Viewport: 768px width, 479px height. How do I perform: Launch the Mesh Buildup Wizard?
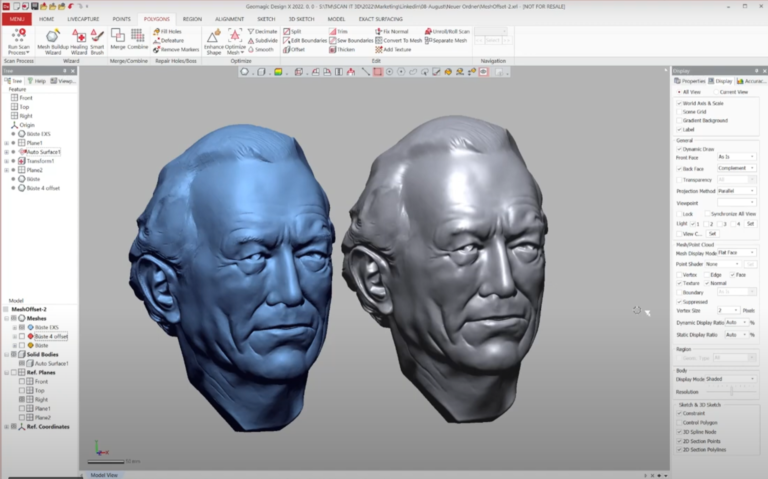click(x=53, y=41)
